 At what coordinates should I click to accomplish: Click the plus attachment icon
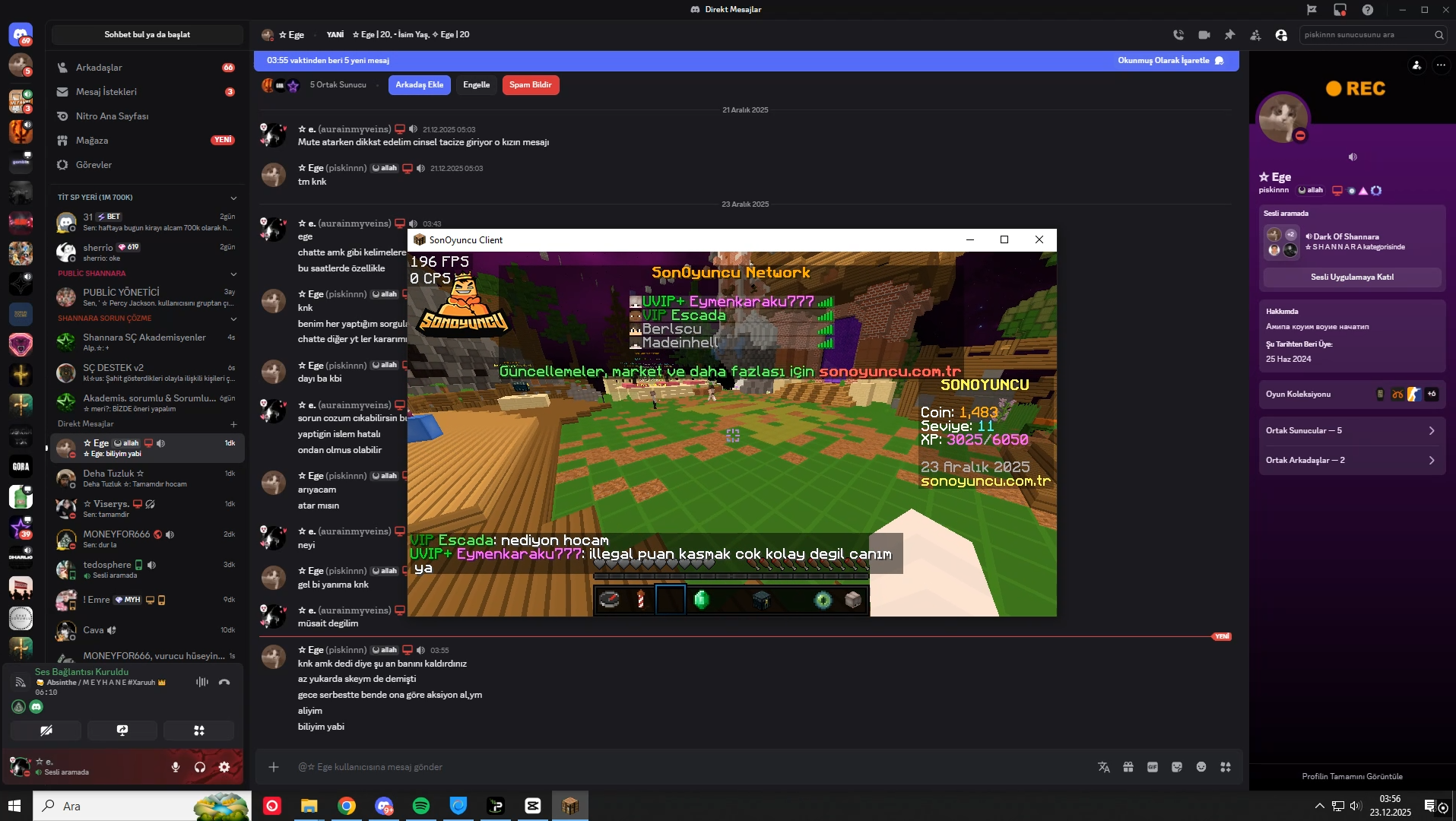(x=274, y=767)
